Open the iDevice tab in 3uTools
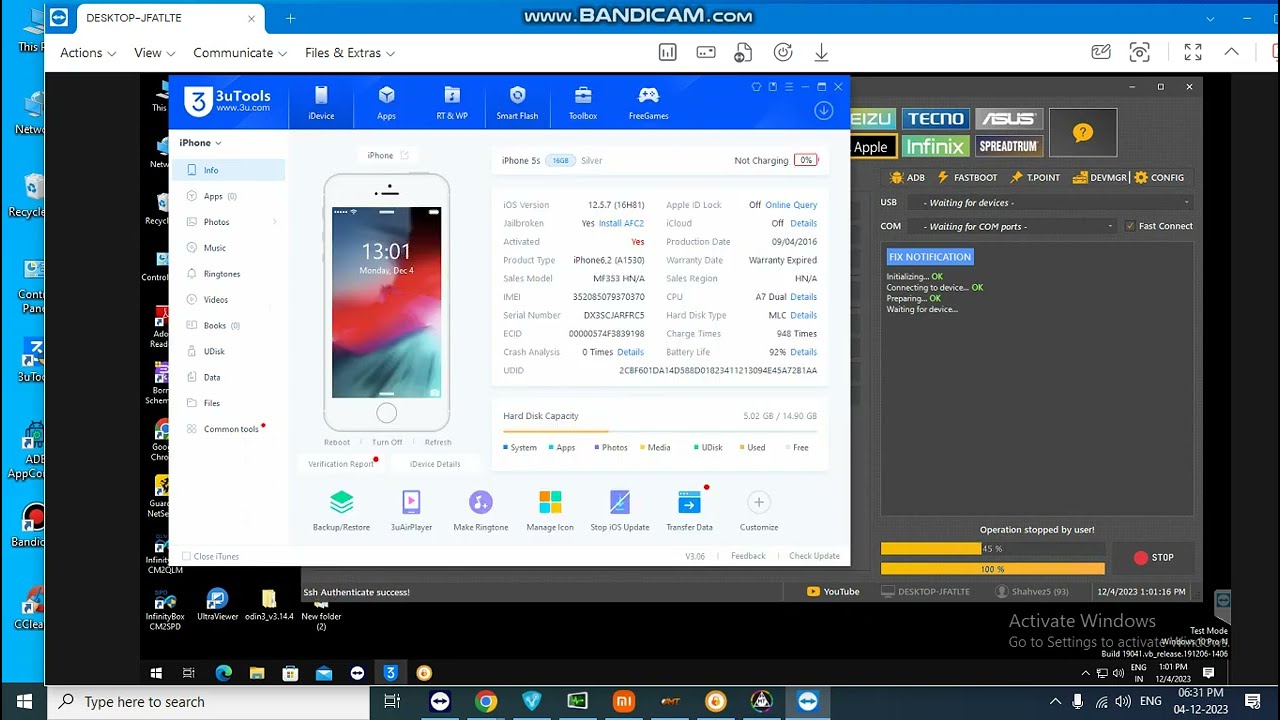Image resolution: width=1280 pixels, height=720 pixels. click(x=321, y=103)
